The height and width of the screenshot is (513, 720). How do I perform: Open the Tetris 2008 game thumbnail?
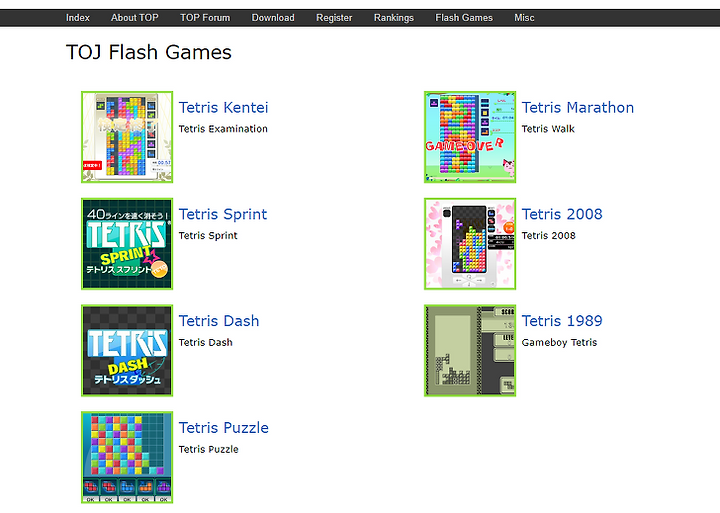470,244
